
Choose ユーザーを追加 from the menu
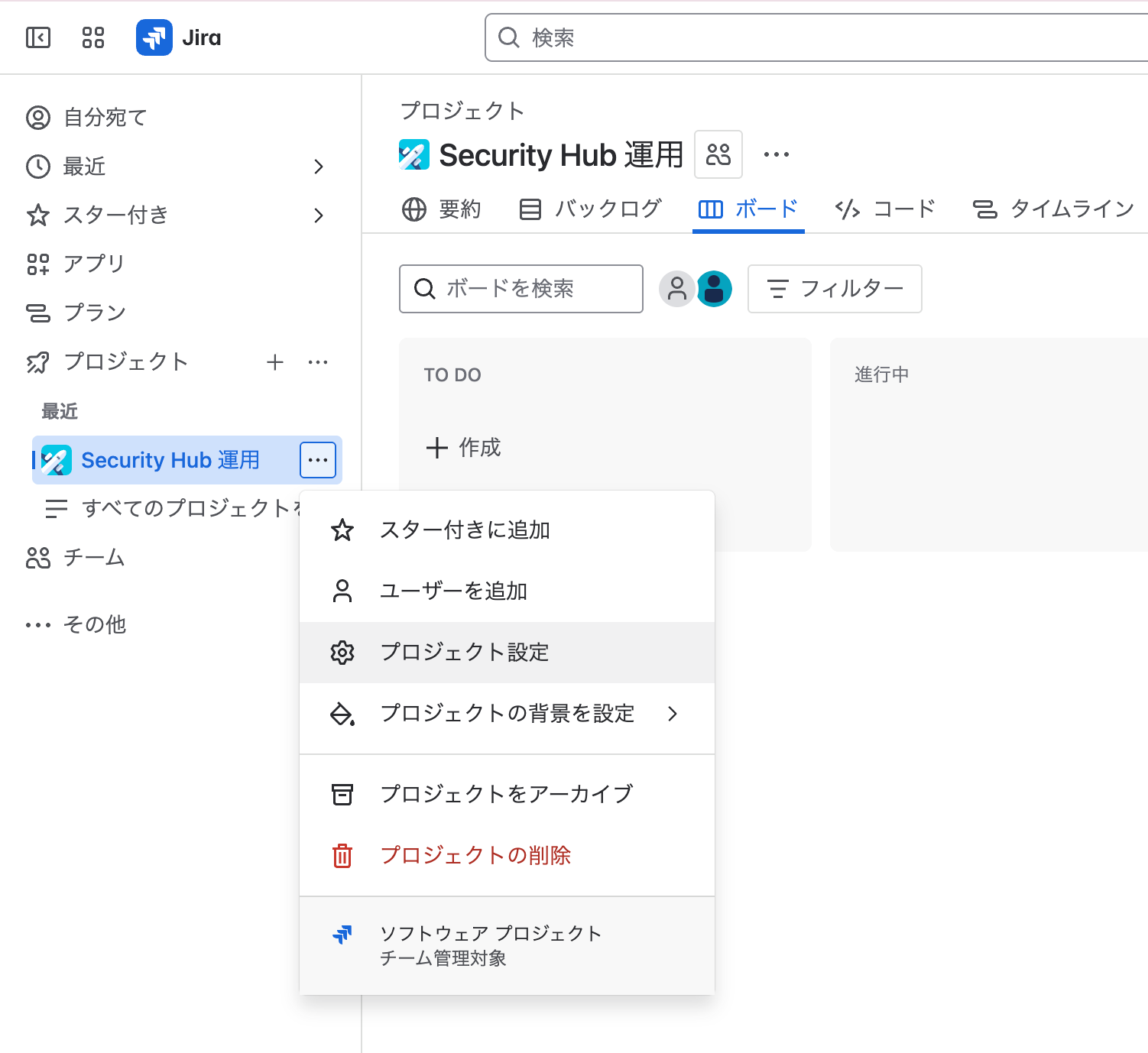[508, 591]
